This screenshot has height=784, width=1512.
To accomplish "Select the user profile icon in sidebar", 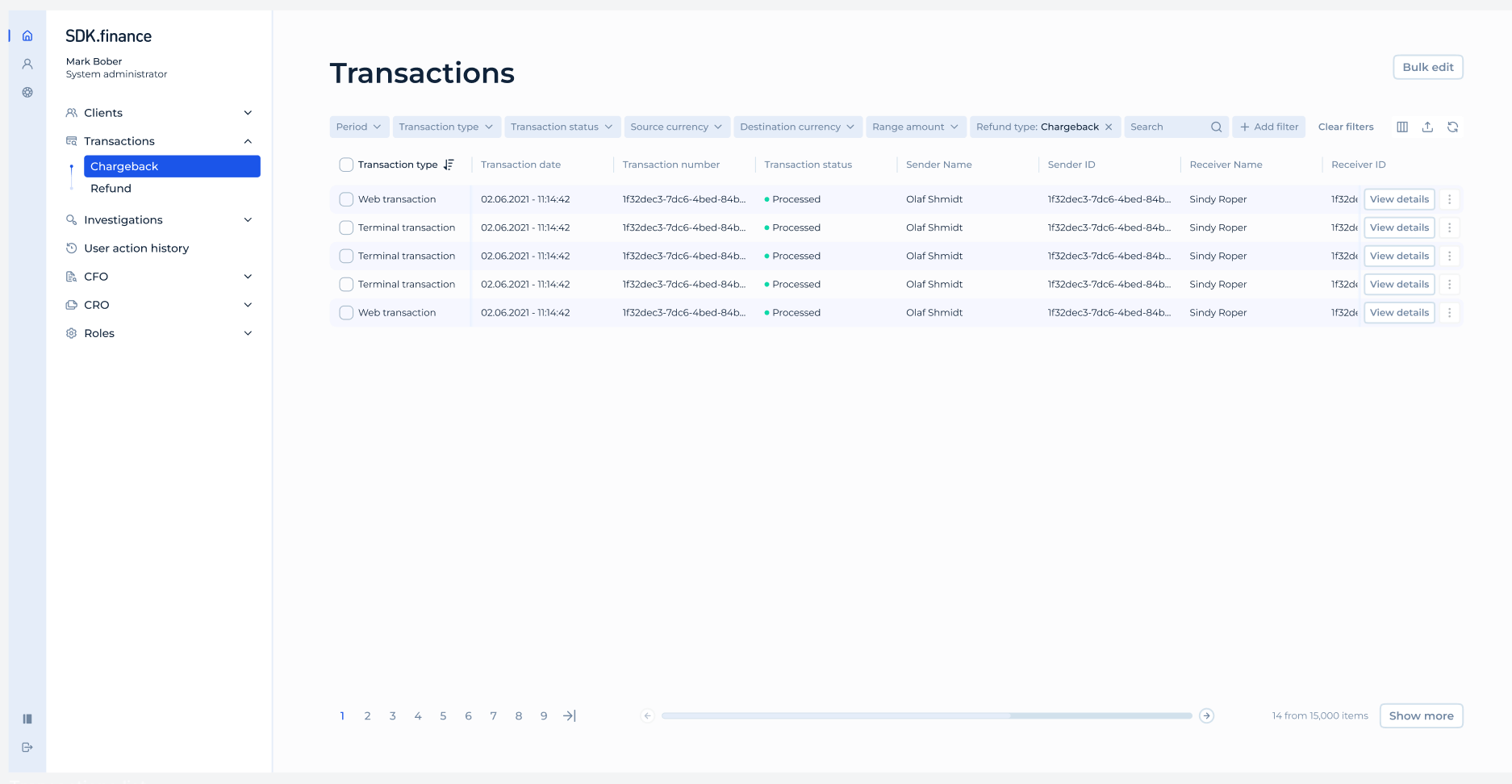I will (27, 63).
